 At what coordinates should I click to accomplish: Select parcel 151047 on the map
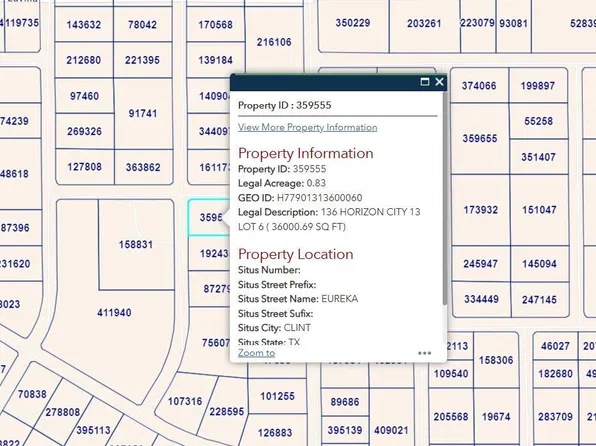(x=539, y=210)
